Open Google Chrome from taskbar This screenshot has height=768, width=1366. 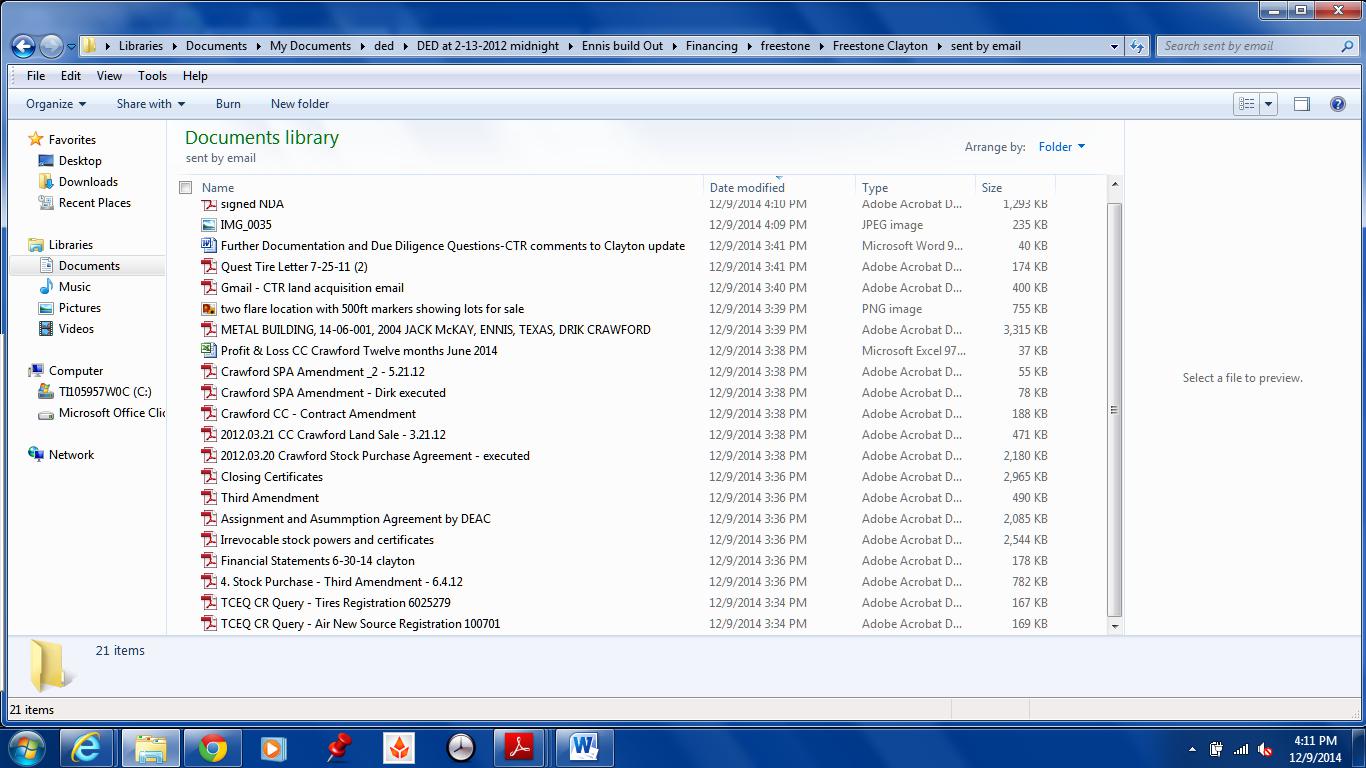pyautogui.click(x=212, y=747)
